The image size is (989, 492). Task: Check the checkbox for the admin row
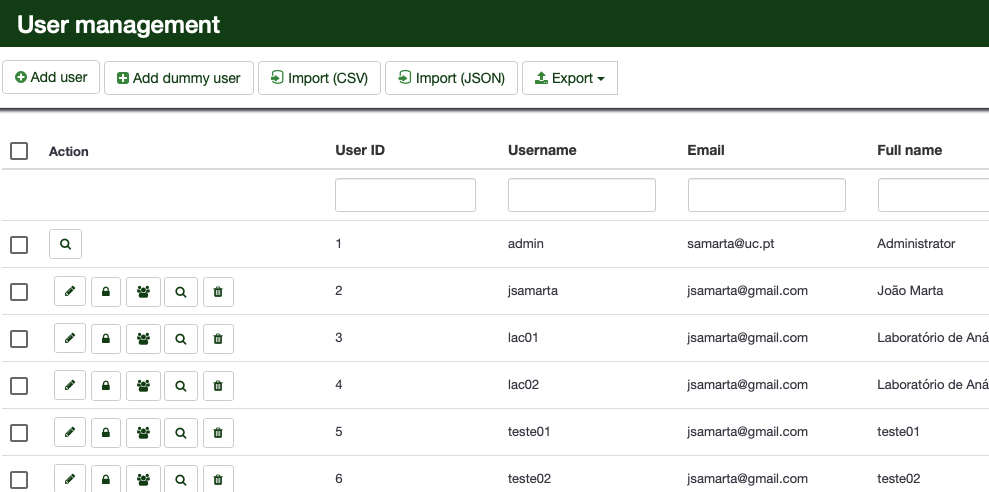pyautogui.click(x=19, y=245)
